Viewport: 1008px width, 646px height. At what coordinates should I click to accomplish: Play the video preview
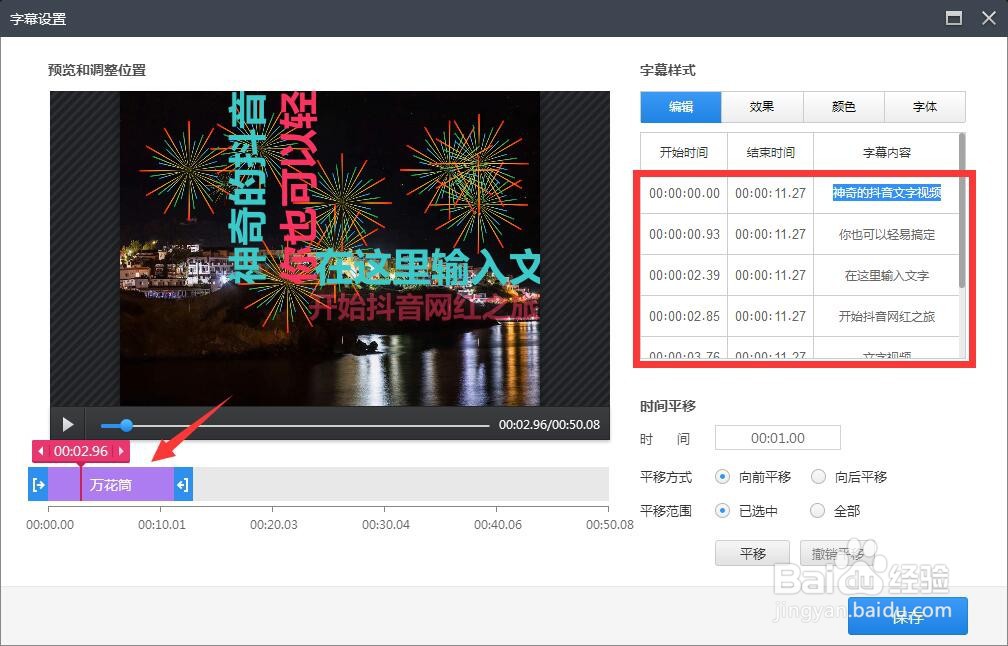68,424
